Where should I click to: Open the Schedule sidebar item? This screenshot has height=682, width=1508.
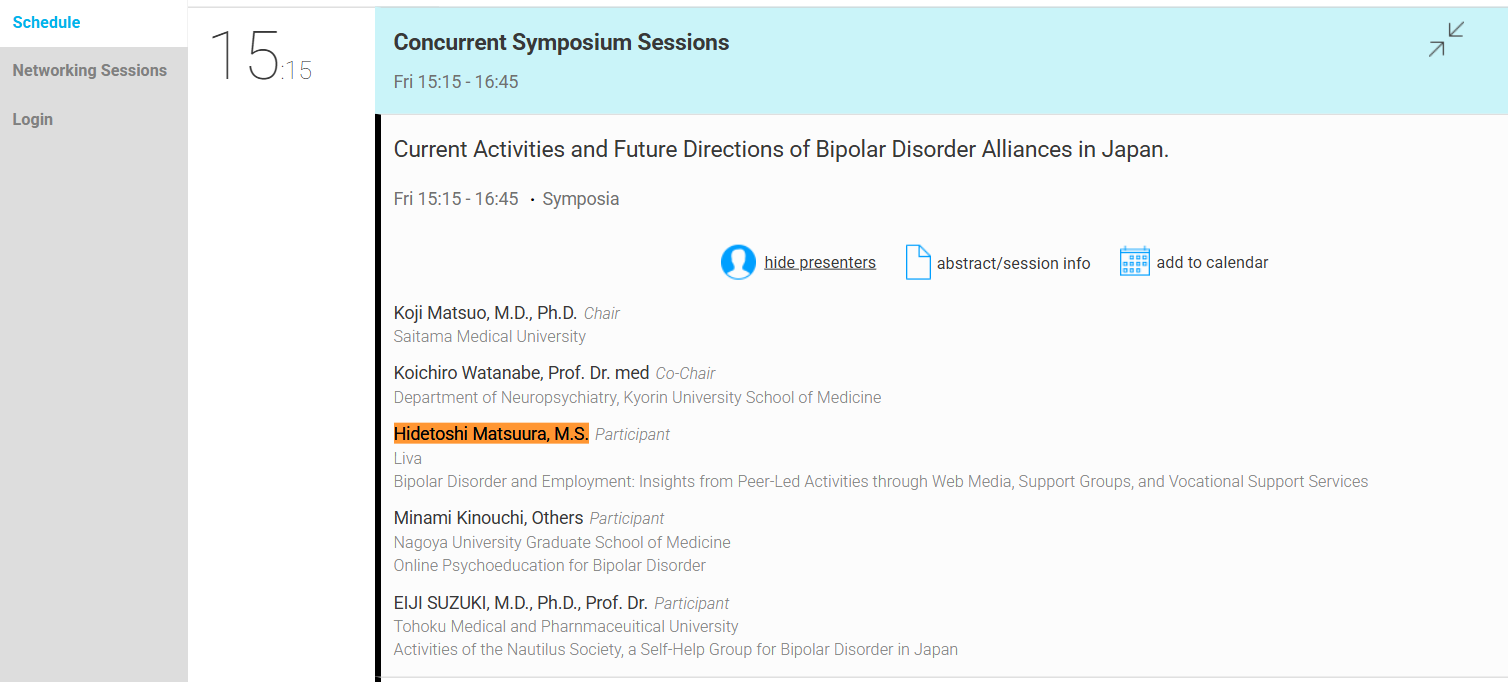tap(93, 23)
